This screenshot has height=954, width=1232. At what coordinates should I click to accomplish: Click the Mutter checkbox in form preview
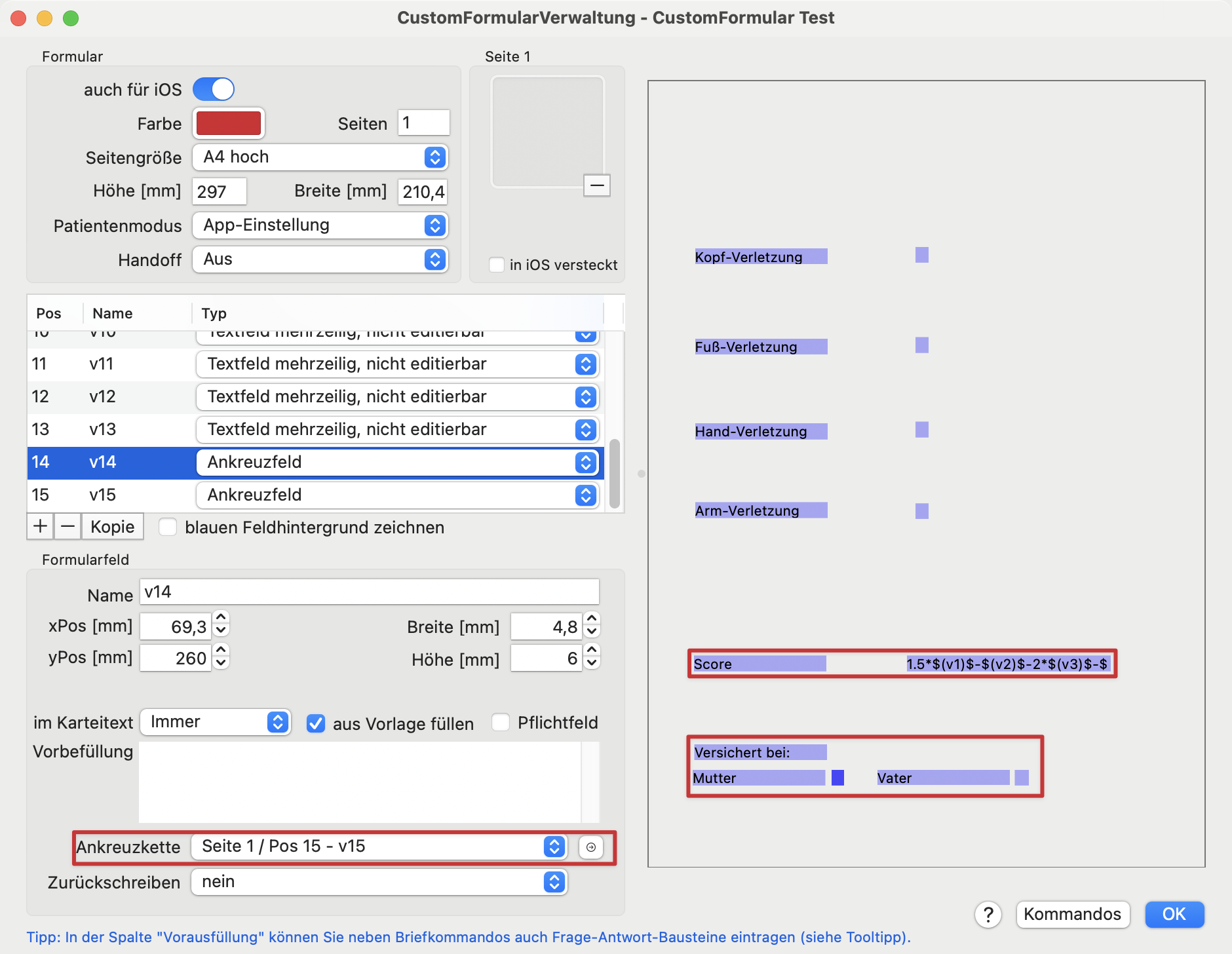pos(837,778)
